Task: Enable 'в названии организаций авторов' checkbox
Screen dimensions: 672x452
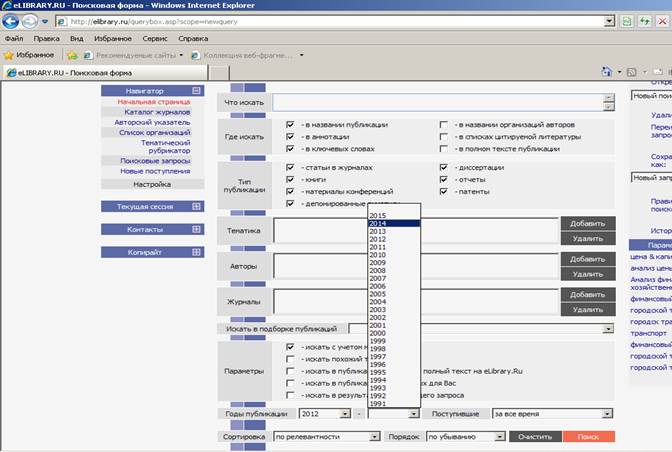Action: click(x=444, y=125)
